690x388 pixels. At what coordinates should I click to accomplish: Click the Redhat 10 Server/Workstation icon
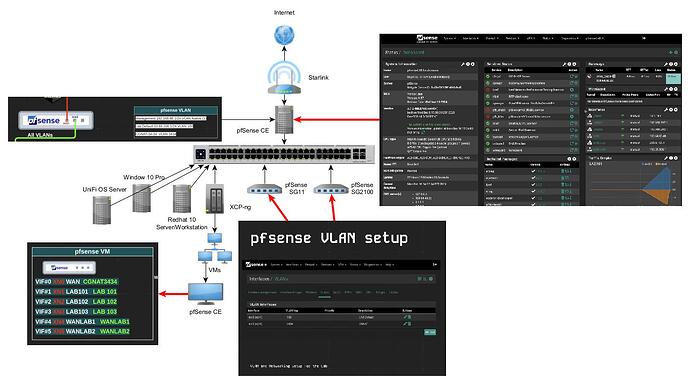click(x=182, y=198)
